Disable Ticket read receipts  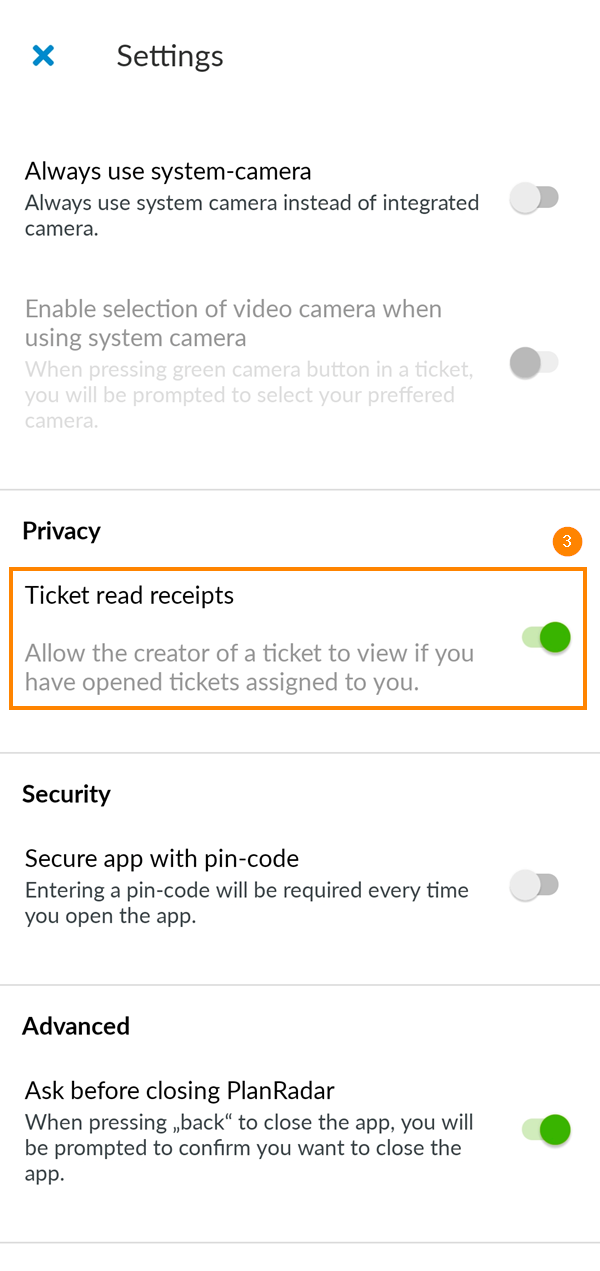(x=545, y=636)
